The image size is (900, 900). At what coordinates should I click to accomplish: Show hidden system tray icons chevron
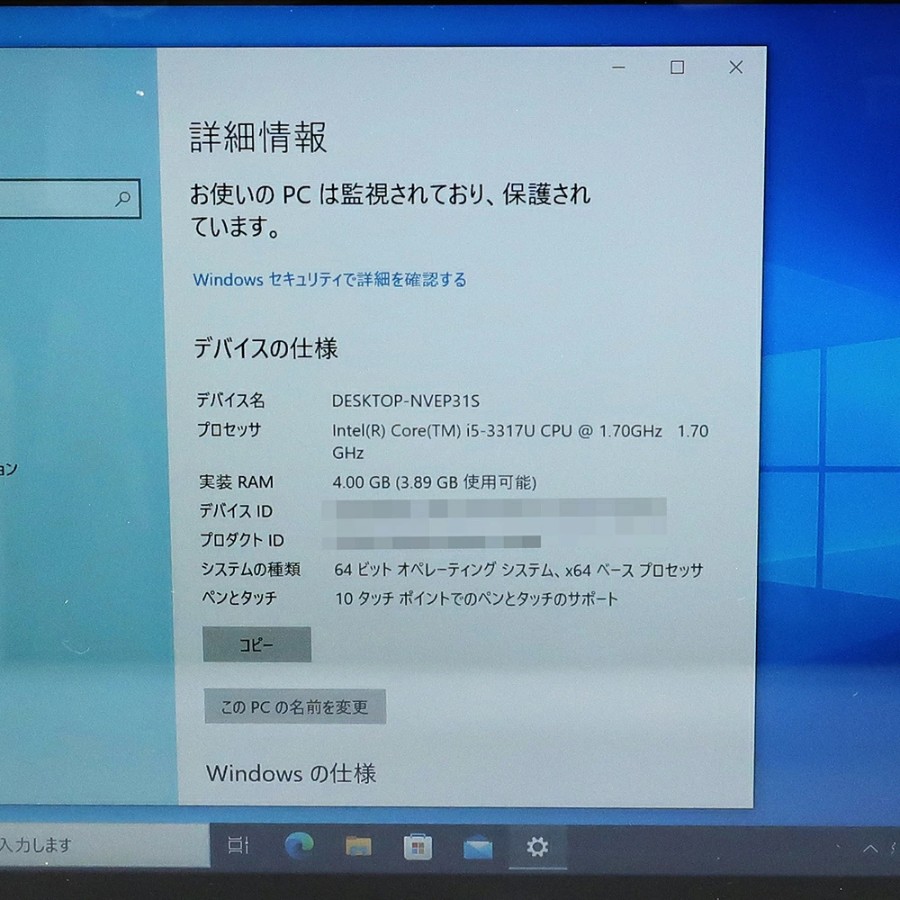[x=870, y=849]
